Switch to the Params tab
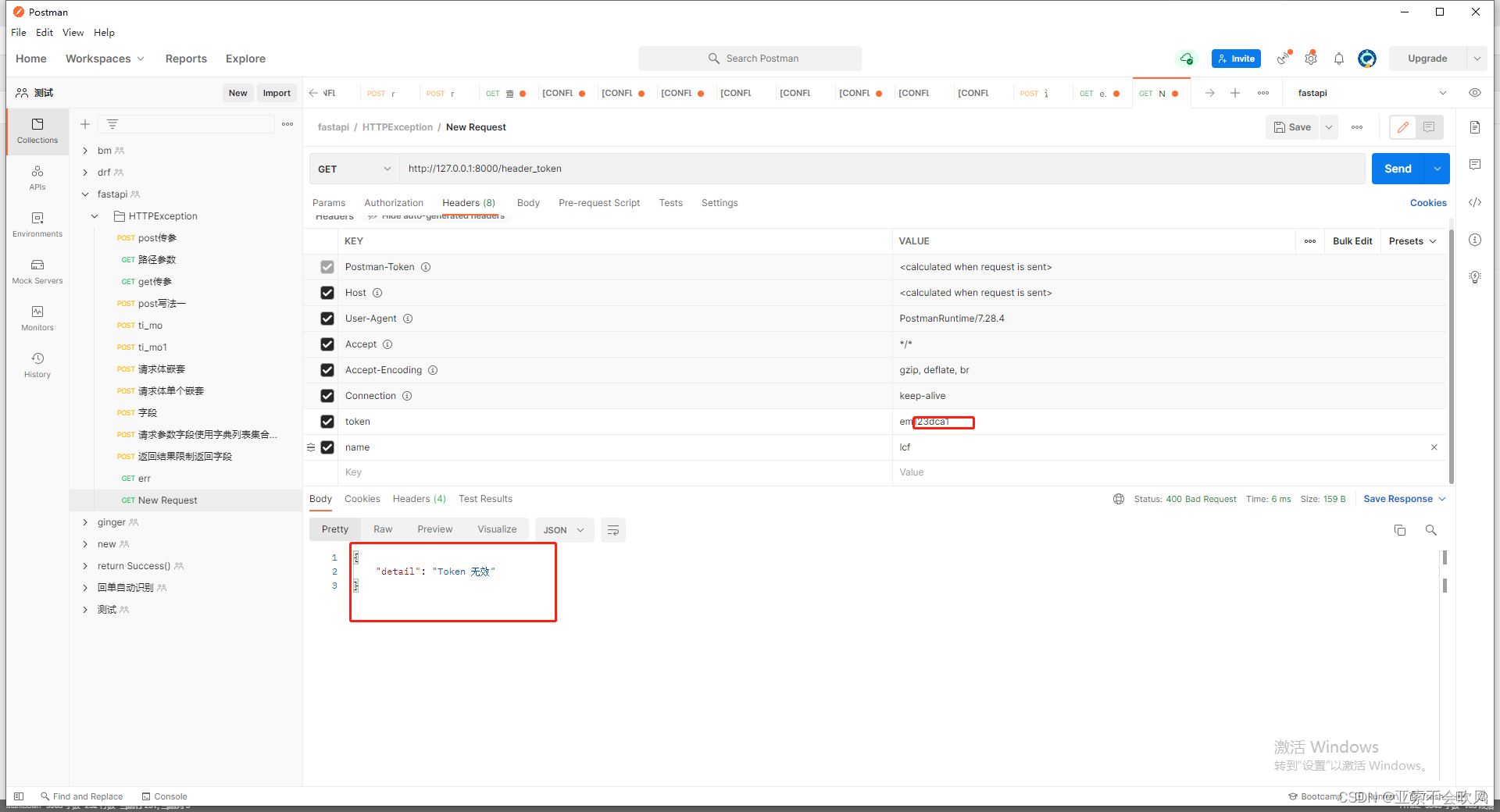1500x812 pixels. point(328,203)
